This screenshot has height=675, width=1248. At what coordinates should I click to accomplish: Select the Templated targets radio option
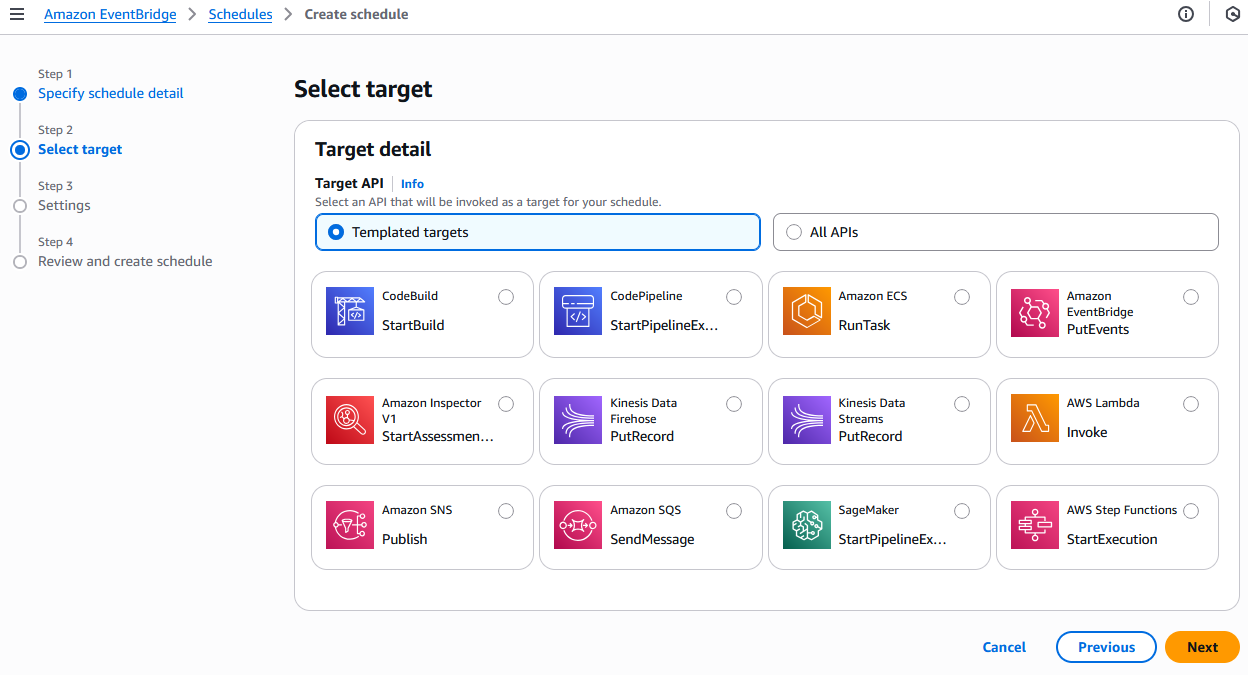tap(336, 232)
